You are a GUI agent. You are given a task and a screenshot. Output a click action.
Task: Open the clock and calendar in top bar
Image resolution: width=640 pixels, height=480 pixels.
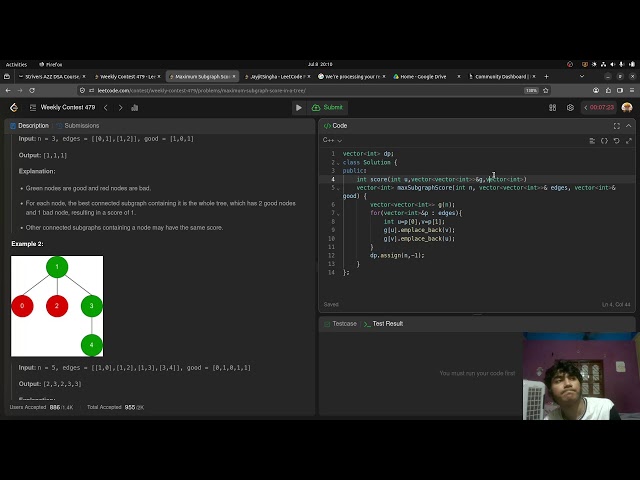click(320, 64)
